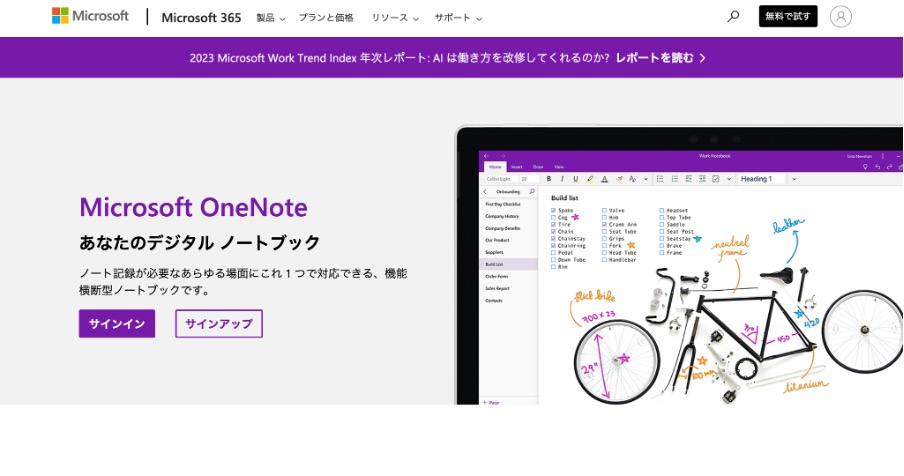Open the search magnifier icon in header
Image resolution: width=904 pixels, height=476 pixels.
733,16
